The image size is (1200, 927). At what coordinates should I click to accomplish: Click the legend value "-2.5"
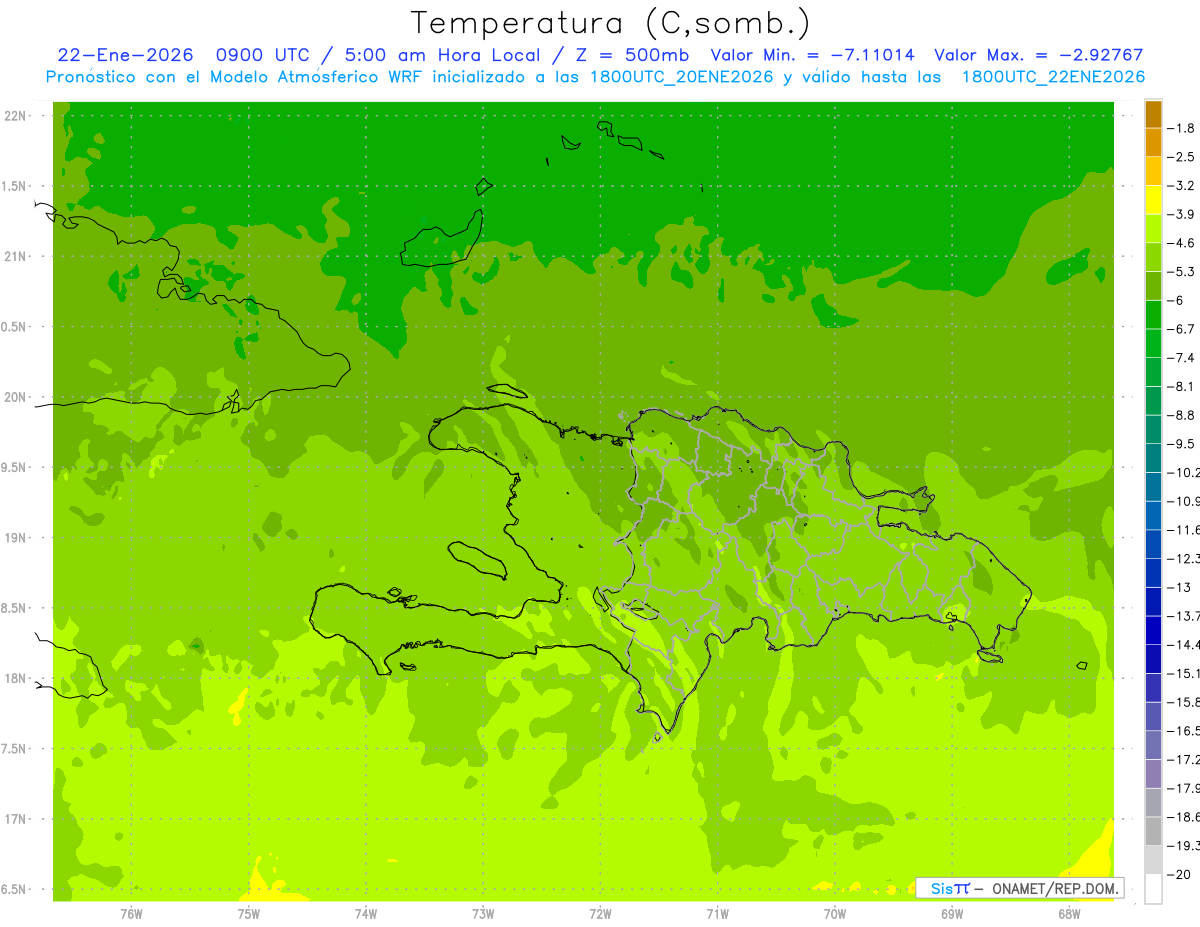tap(1183, 157)
